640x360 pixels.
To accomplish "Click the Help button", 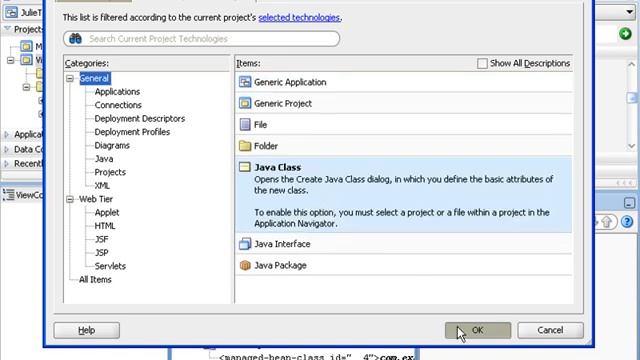I will pos(87,330).
